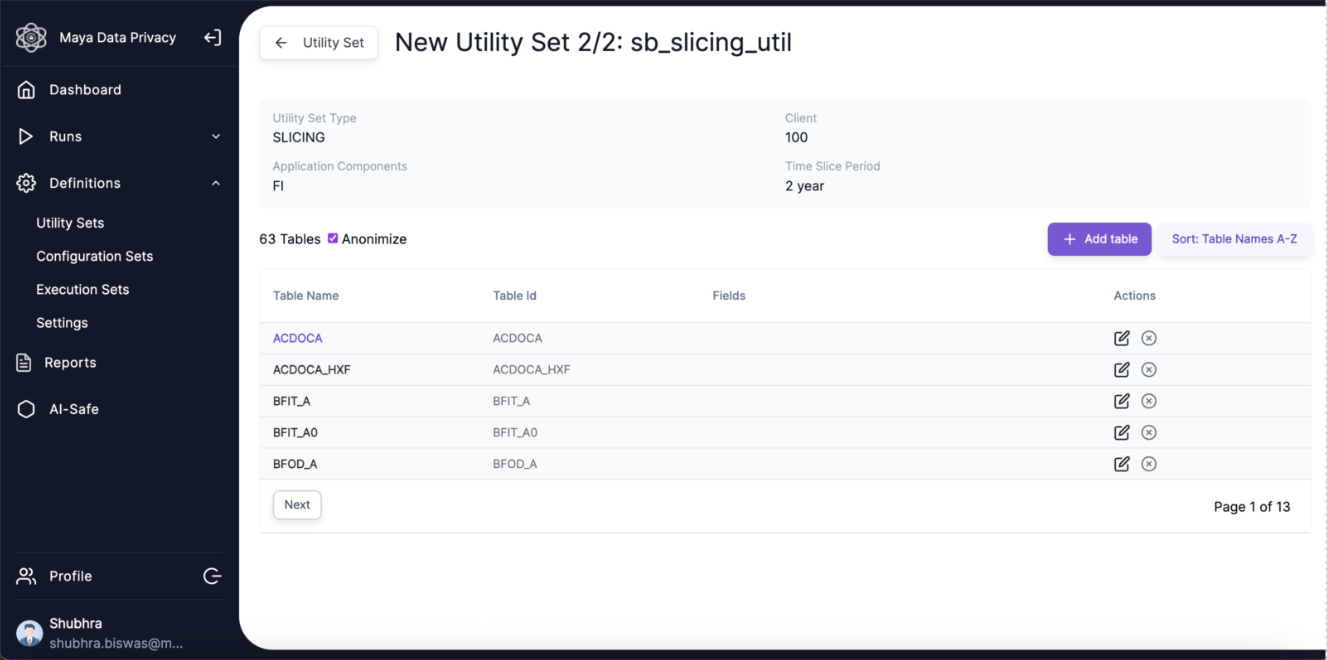
Task: Open the edit icon for BFOD_A
Action: pyautogui.click(x=1121, y=464)
